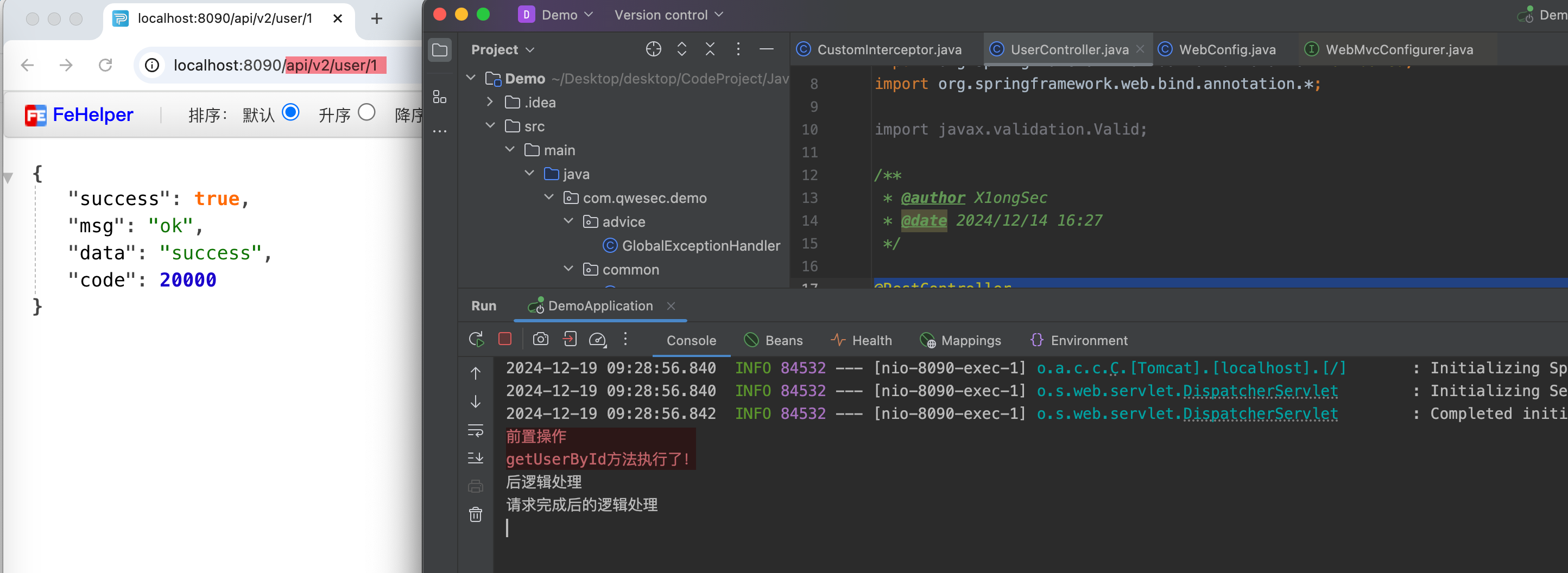Viewport: 1568px width, 573px height.
Task: Open the Health tab
Action: point(861,341)
